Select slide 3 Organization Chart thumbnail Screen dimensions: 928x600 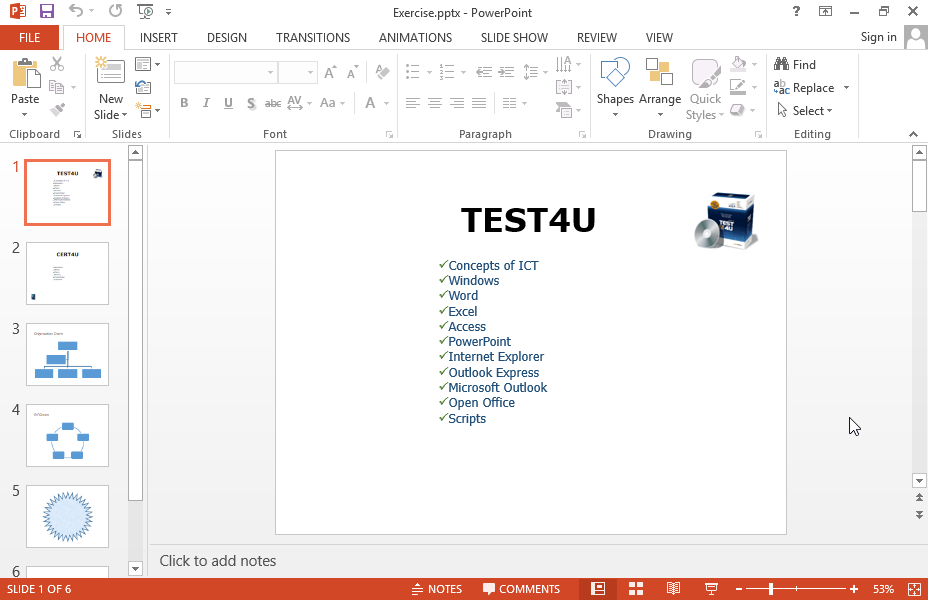(x=67, y=354)
